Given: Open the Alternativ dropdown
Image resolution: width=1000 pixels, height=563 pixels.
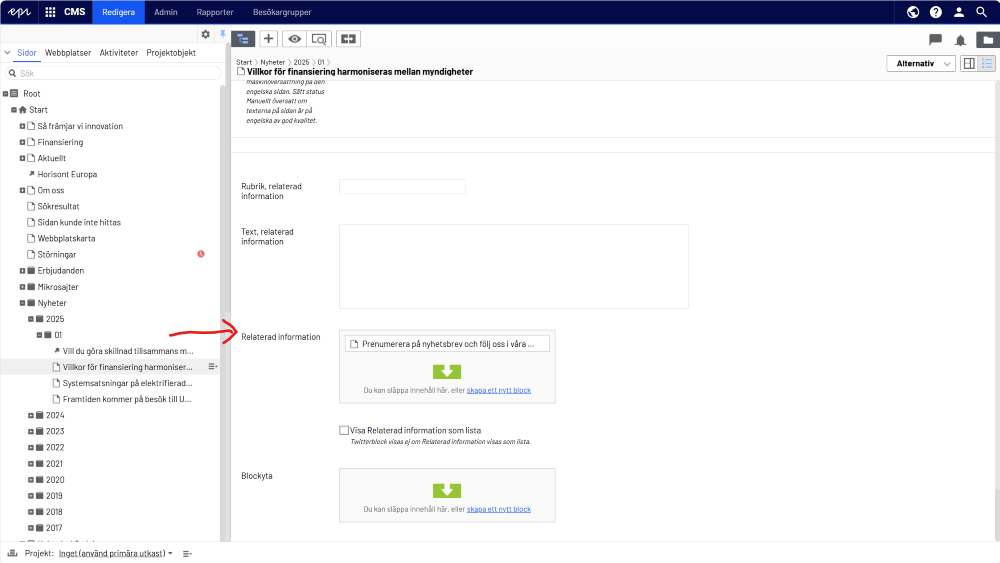Looking at the screenshot, I should [x=921, y=64].
